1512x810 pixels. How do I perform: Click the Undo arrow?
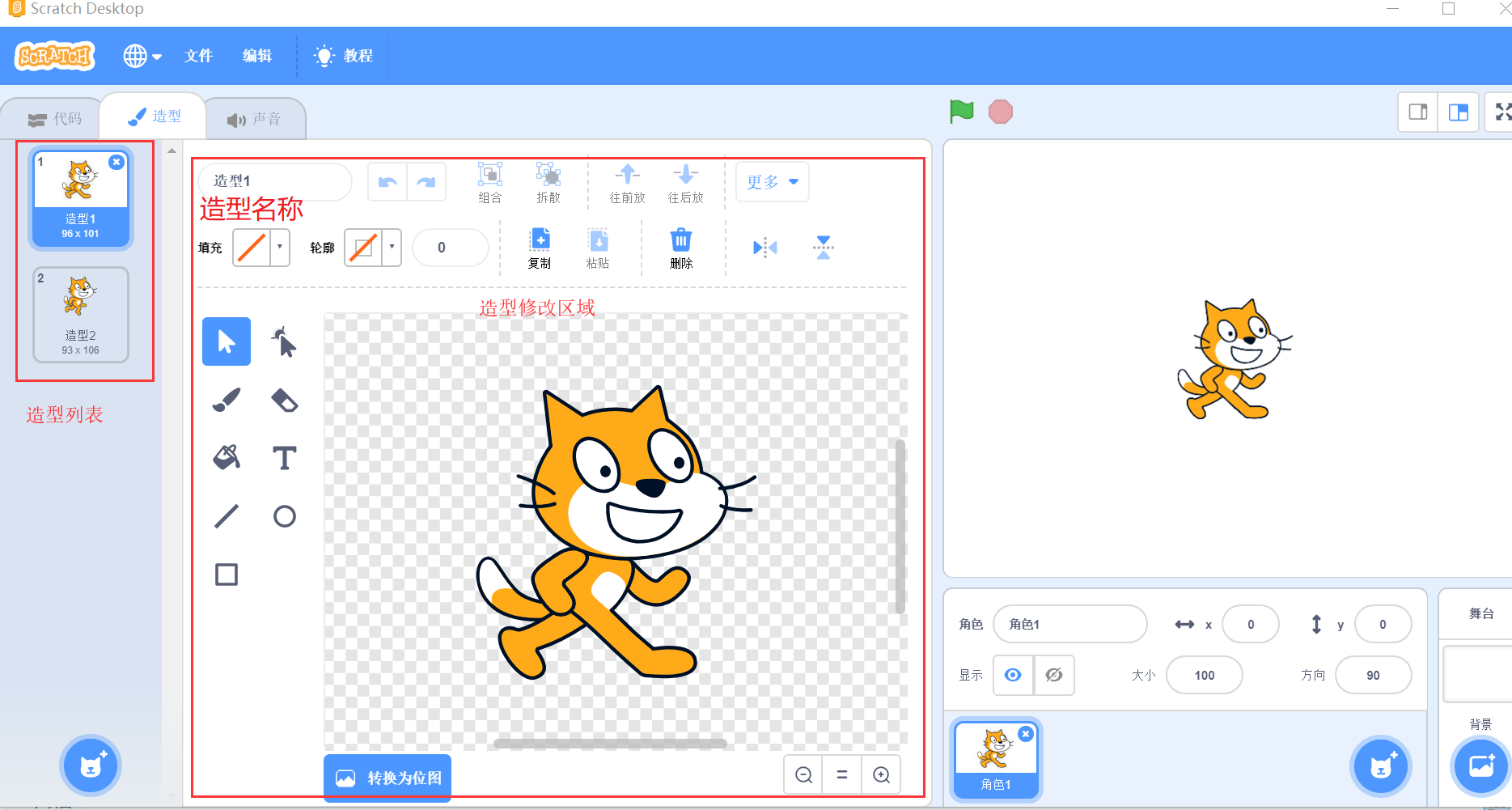(388, 182)
